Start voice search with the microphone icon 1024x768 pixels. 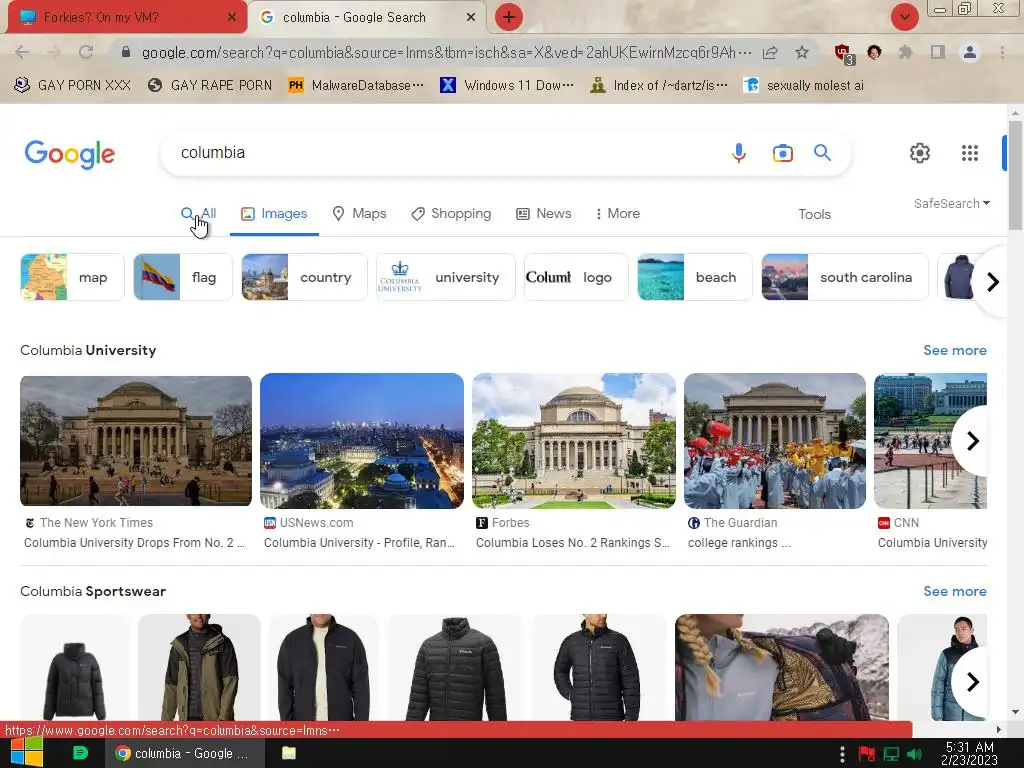pyautogui.click(x=739, y=153)
